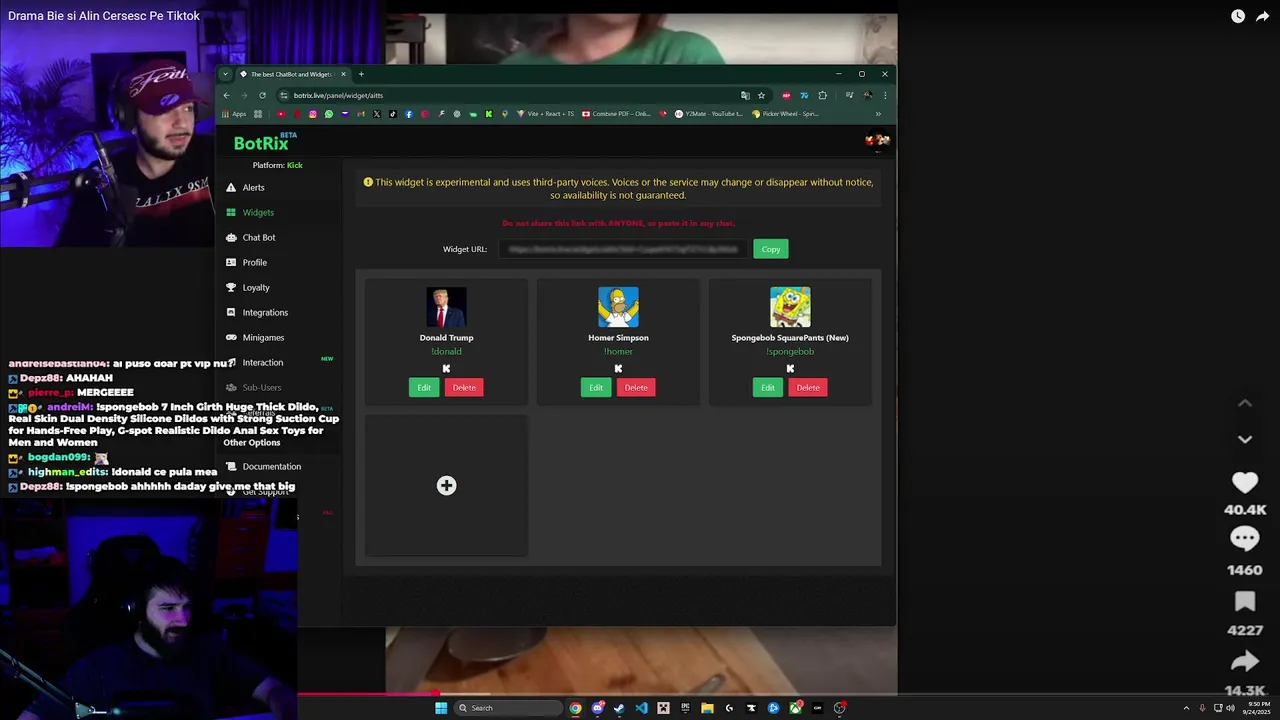
Task: Click the Homer Simpson thumbnail image
Action: [x=618, y=307]
